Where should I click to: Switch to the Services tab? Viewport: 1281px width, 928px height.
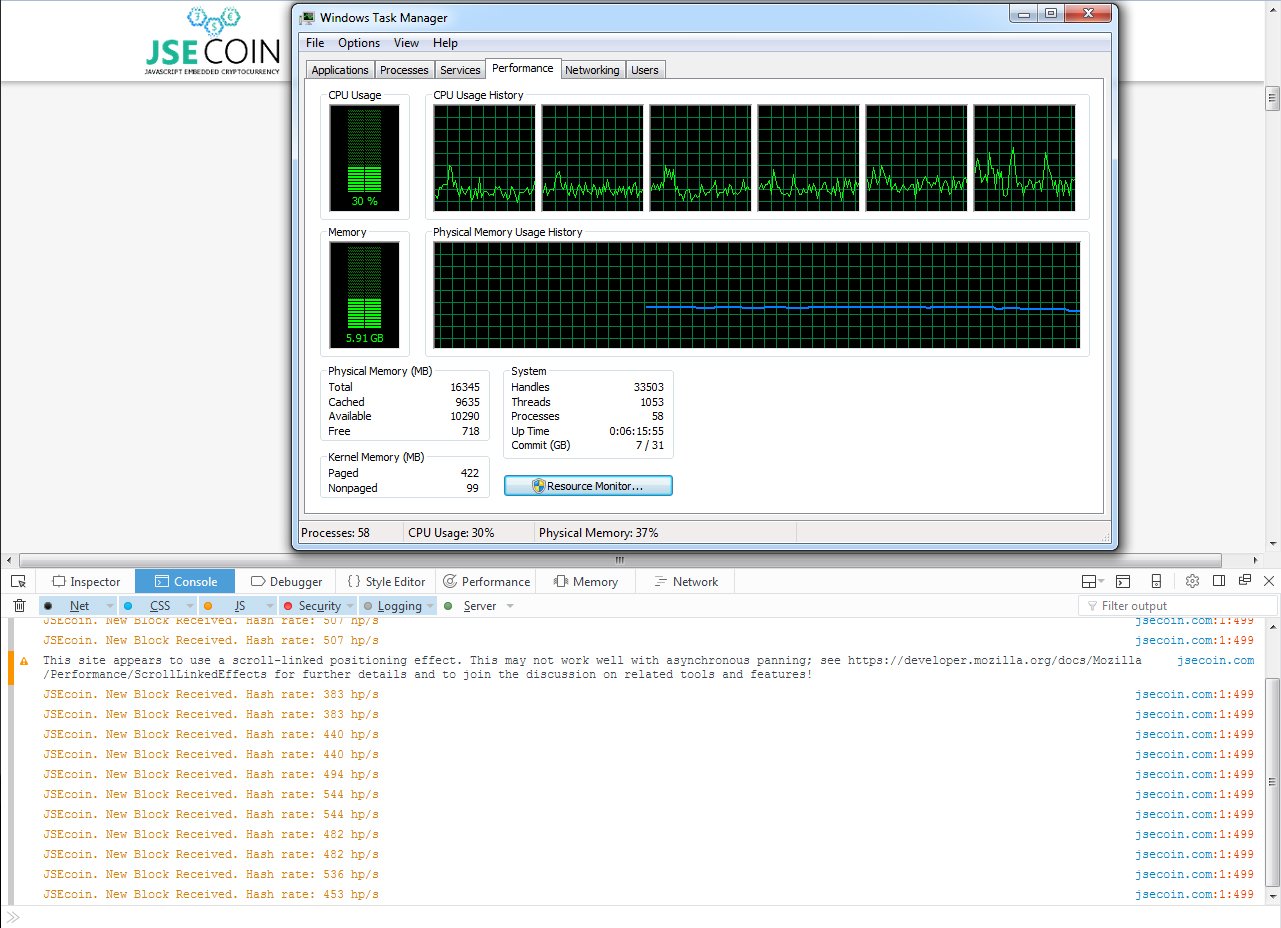click(x=460, y=70)
